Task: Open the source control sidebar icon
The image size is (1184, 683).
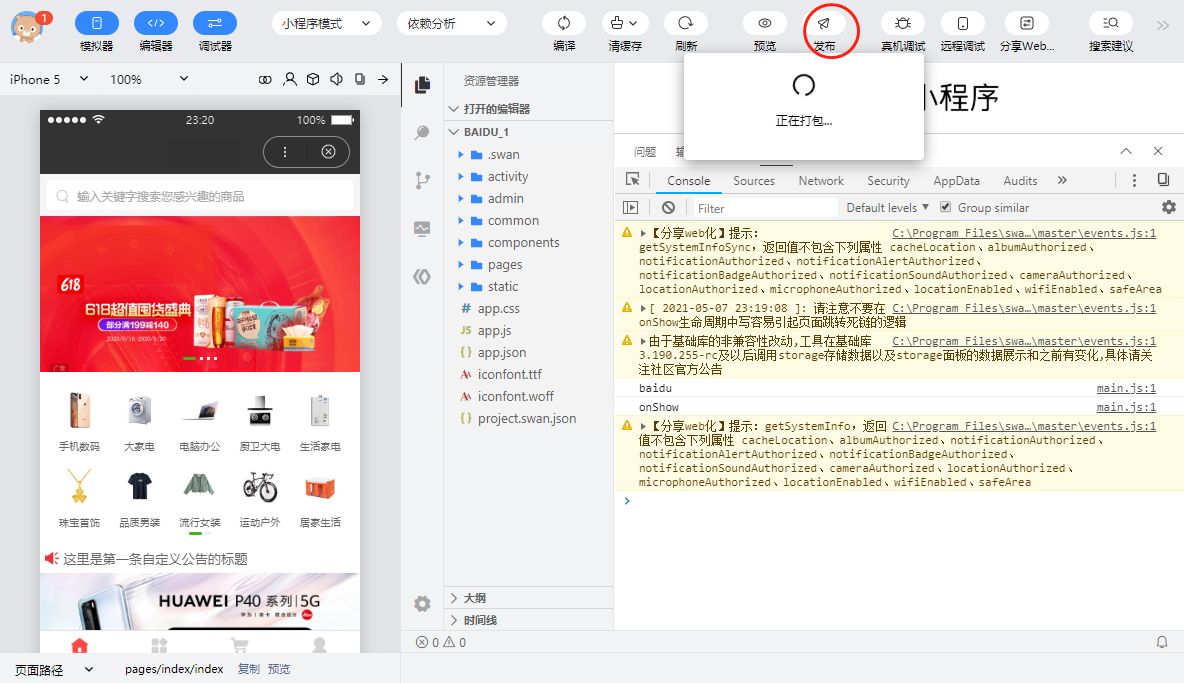Action: pyautogui.click(x=422, y=181)
